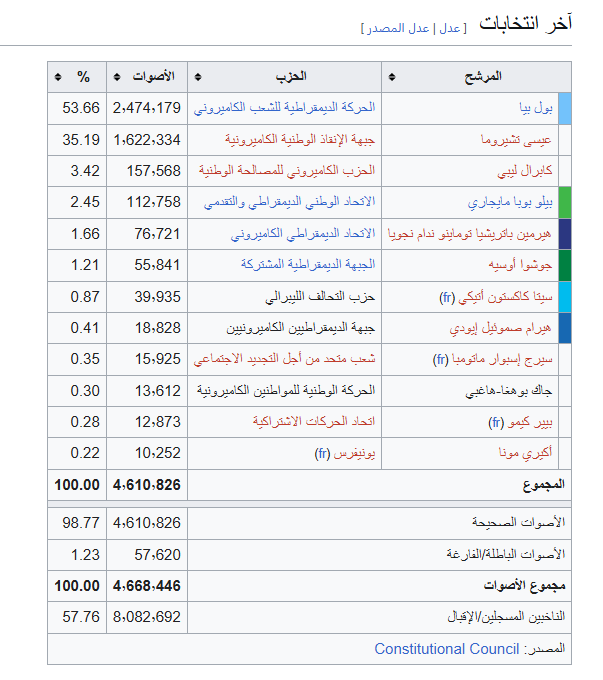Select the الناخبين المسجلين/الإقبال row label

[506, 617]
